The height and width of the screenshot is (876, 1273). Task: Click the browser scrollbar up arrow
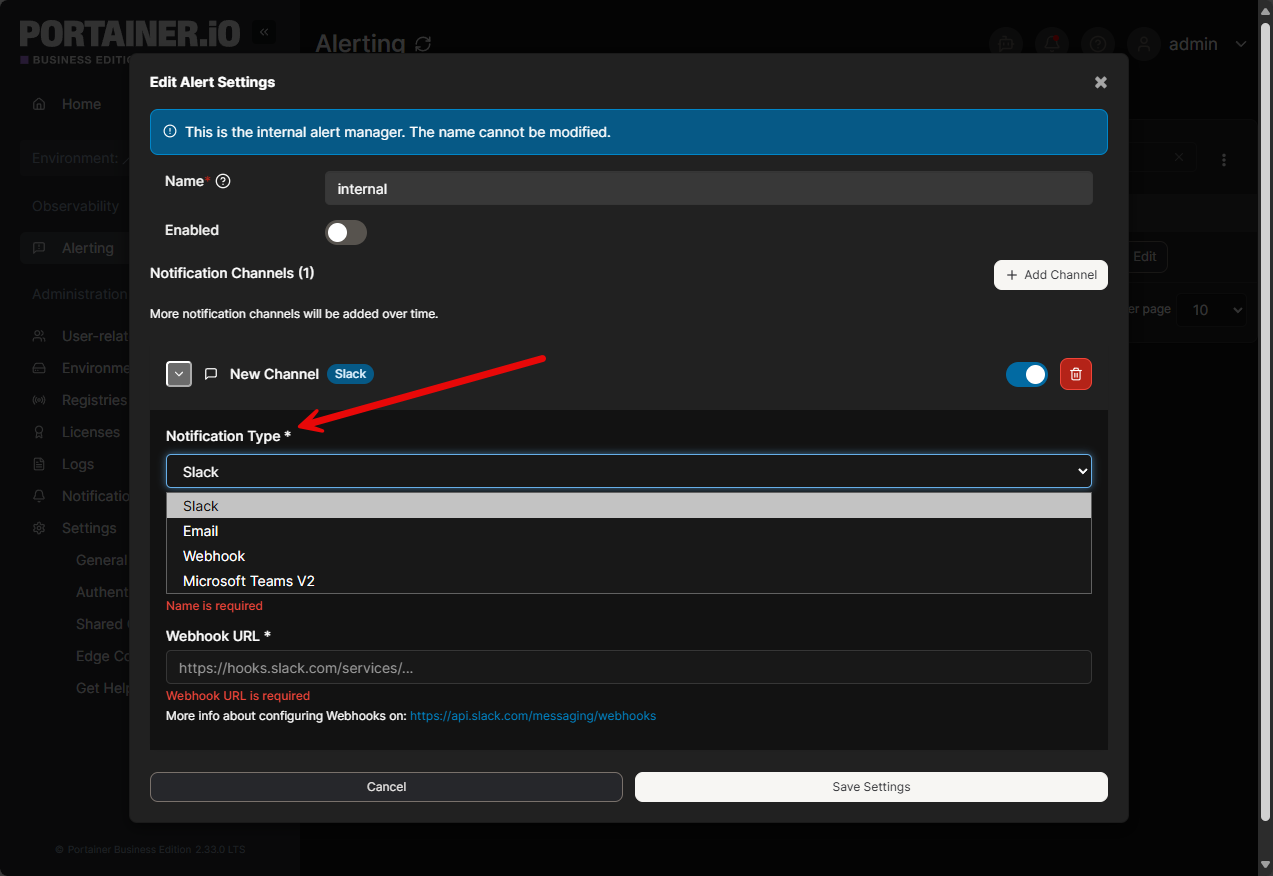pos(1264,9)
